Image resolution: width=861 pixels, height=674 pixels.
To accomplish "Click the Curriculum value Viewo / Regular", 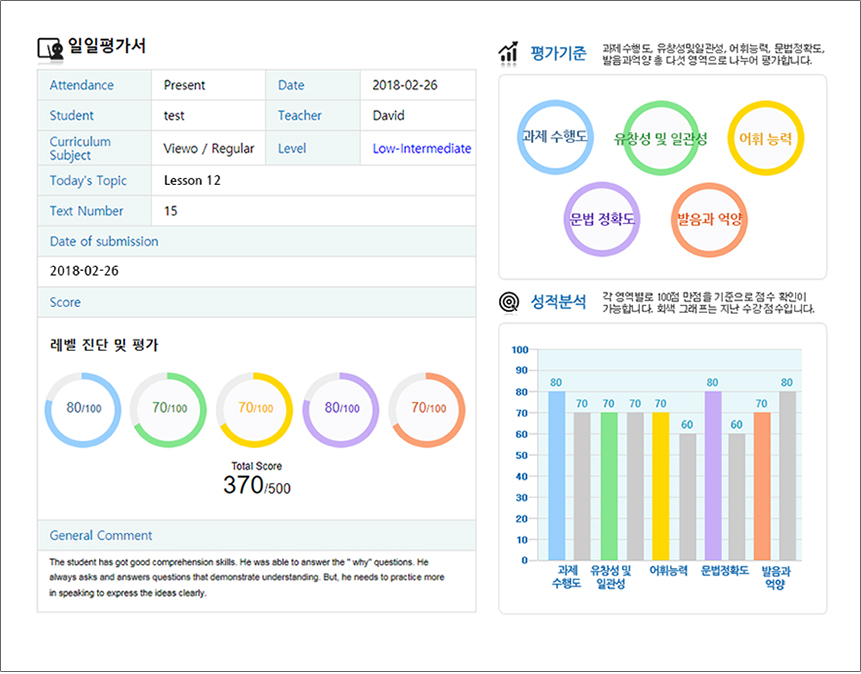I will 209,149.
